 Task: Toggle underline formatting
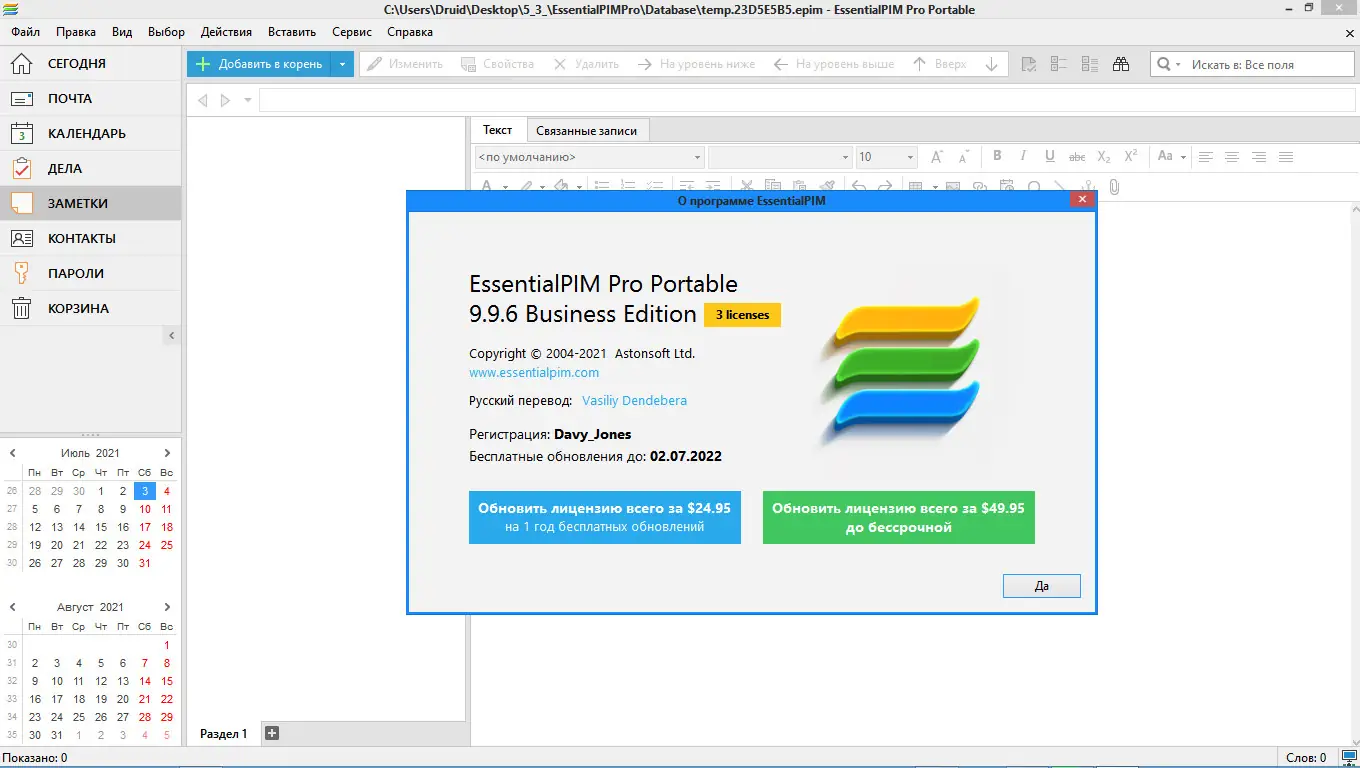(x=1049, y=156)
